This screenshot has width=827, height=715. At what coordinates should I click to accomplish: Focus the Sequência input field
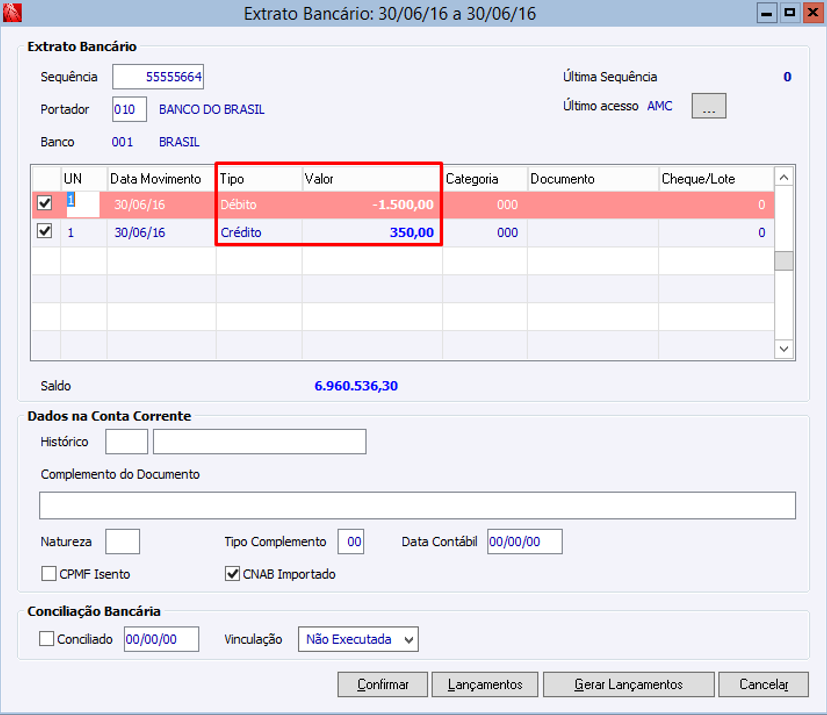click(158, 77)
